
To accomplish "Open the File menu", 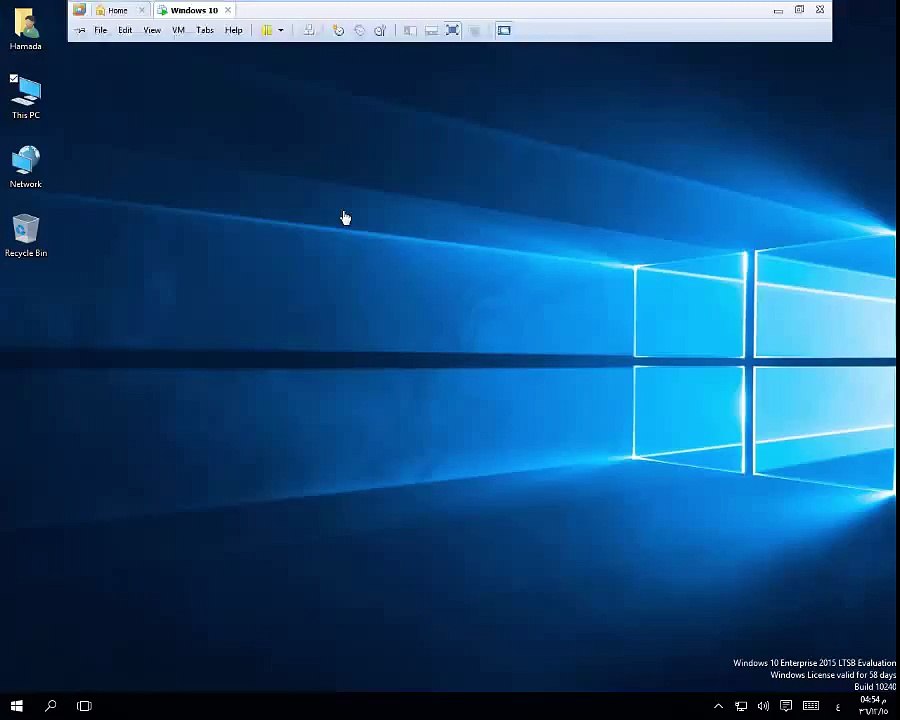I will tap(100, 30).
